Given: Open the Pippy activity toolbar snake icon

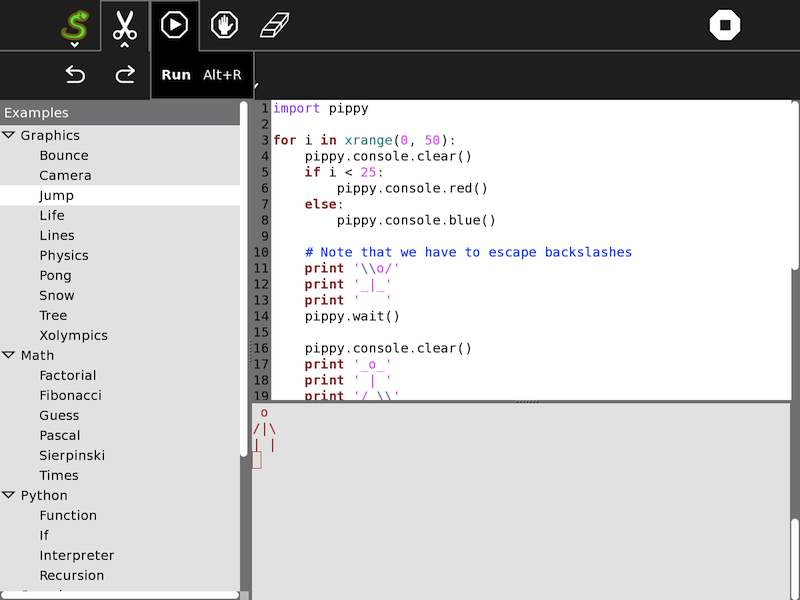Looking at the screenshot, I should pyautogui.click(x=75, y=25).
